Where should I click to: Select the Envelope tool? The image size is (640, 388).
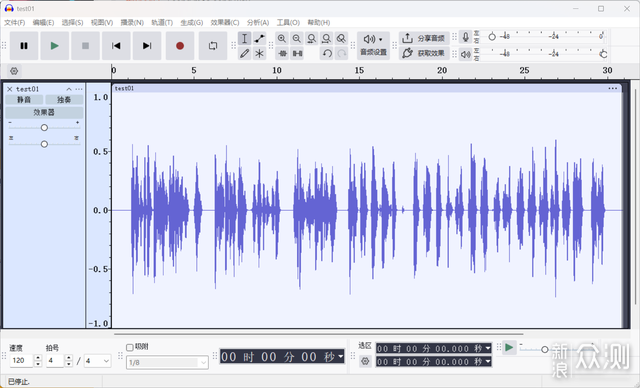click(260, 39)
